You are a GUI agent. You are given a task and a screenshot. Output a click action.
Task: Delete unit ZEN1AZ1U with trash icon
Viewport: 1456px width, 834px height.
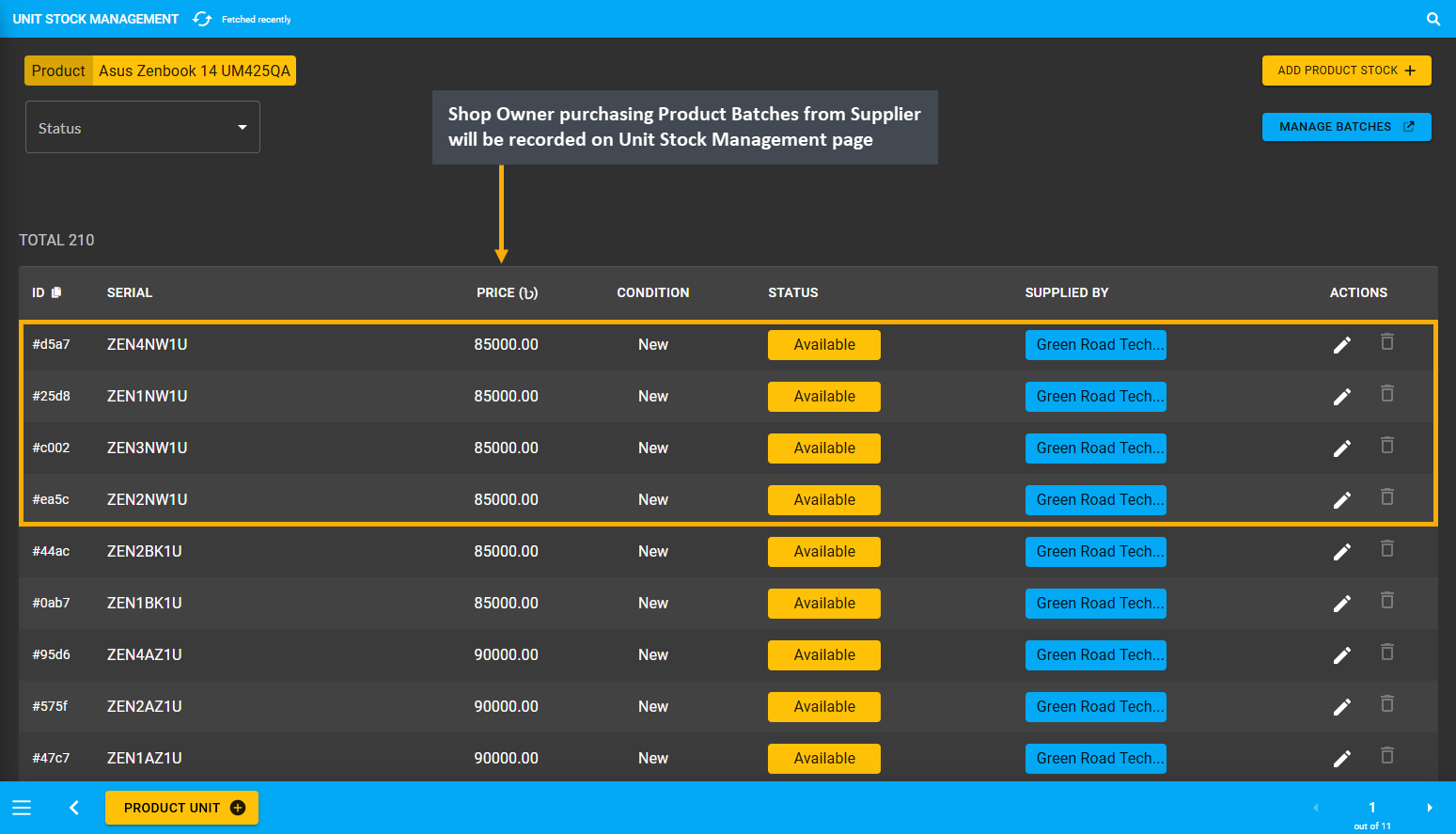click(x=1387, y=756)
